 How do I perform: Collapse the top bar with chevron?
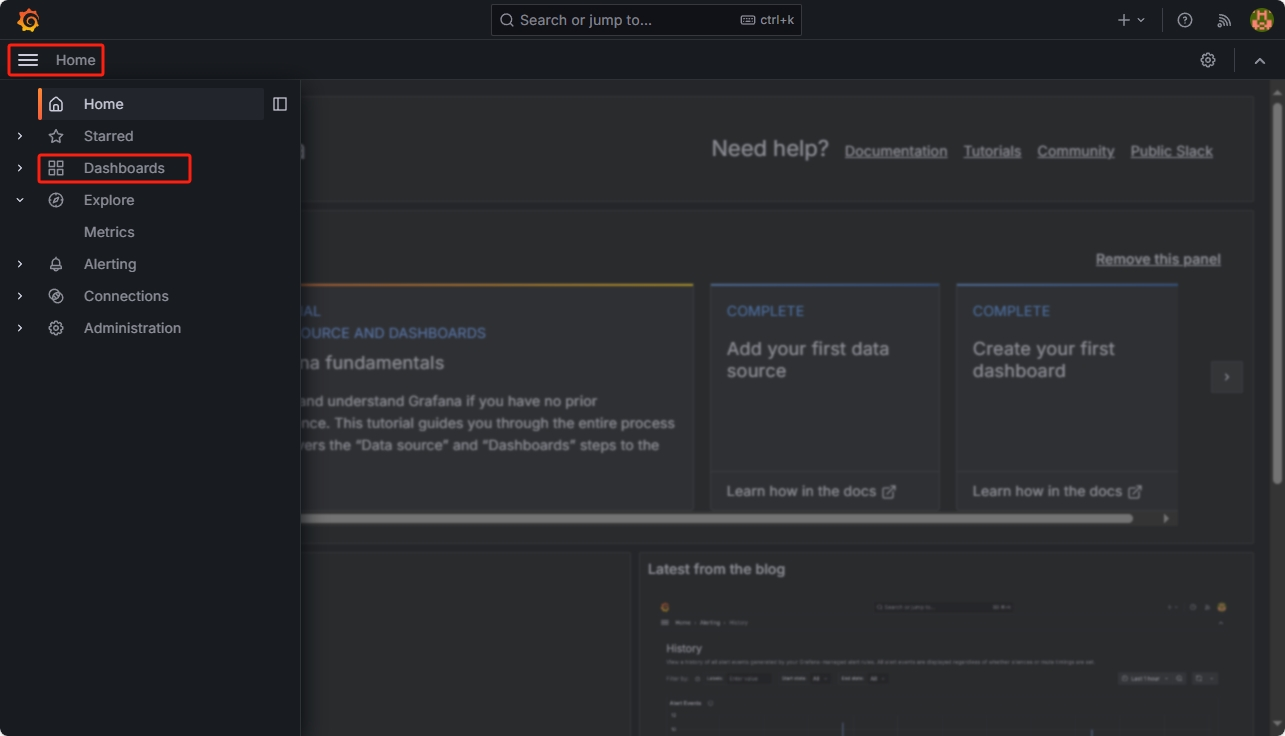tap(1260, 61)
